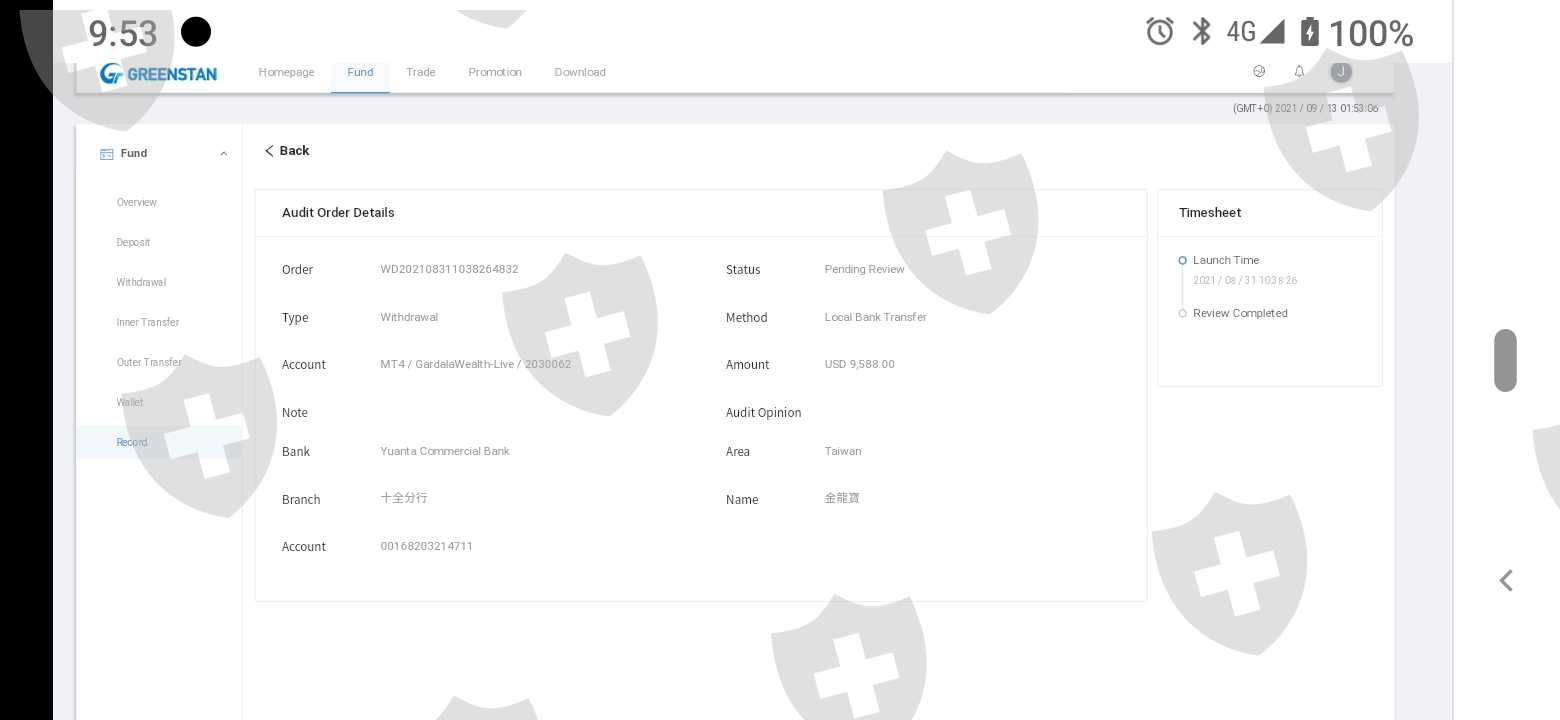
Task: Tap the alarm clock status icon
Action: pyautogui.click(x=1159, y=32)
